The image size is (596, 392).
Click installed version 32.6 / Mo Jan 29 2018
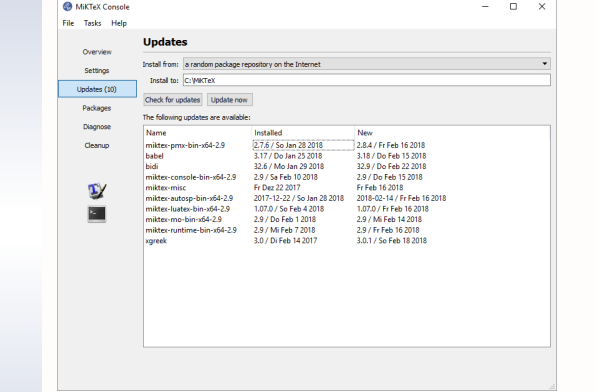pos(289,167)
